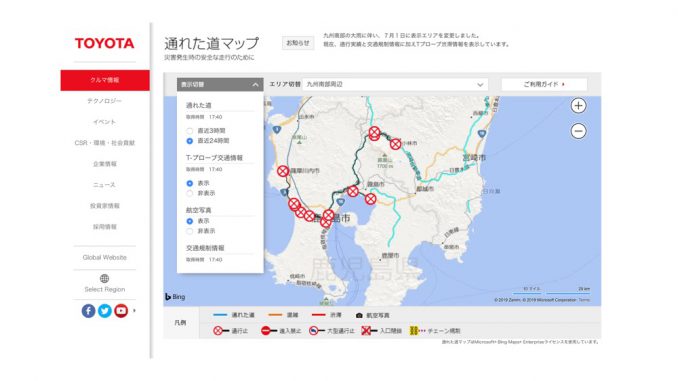
Task: Click the globe Select Region icon
Action: pos(104,278)
